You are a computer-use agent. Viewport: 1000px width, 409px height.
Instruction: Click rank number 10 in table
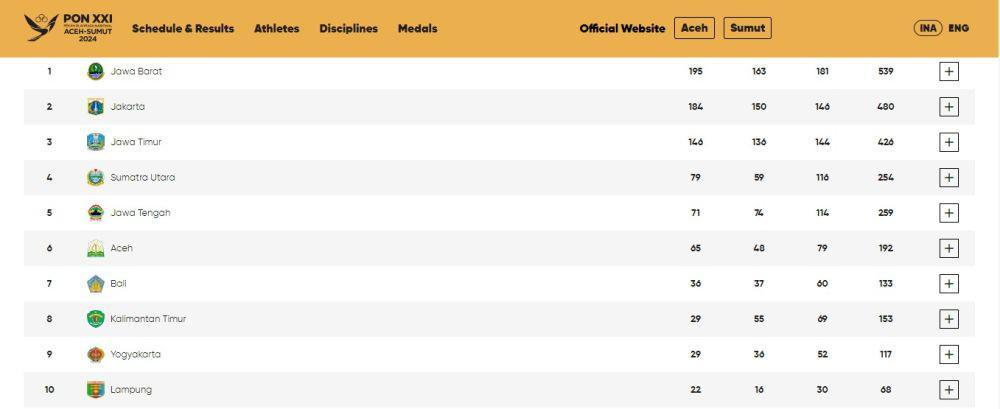point(49,389)
